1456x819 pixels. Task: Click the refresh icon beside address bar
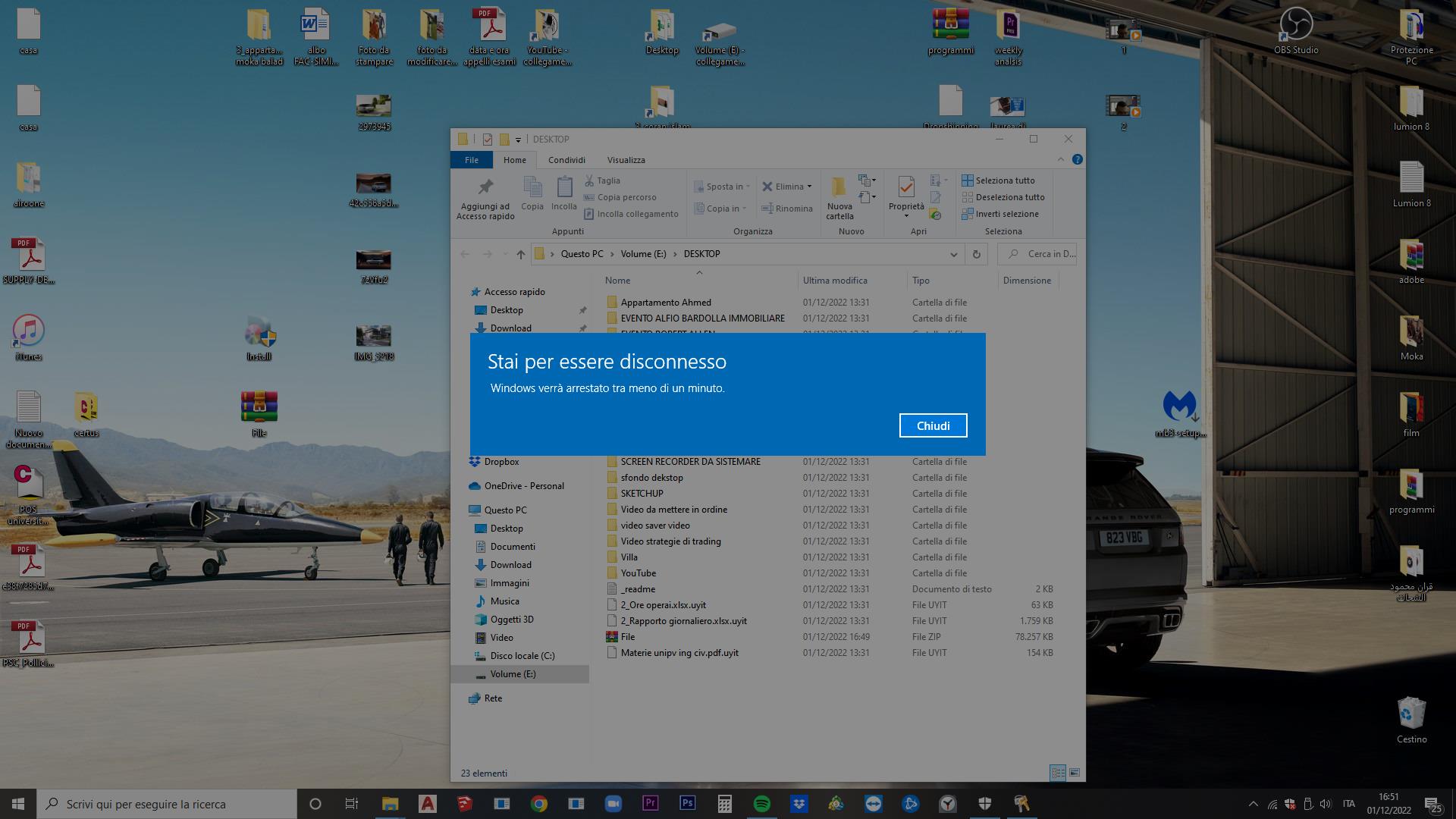976,254
